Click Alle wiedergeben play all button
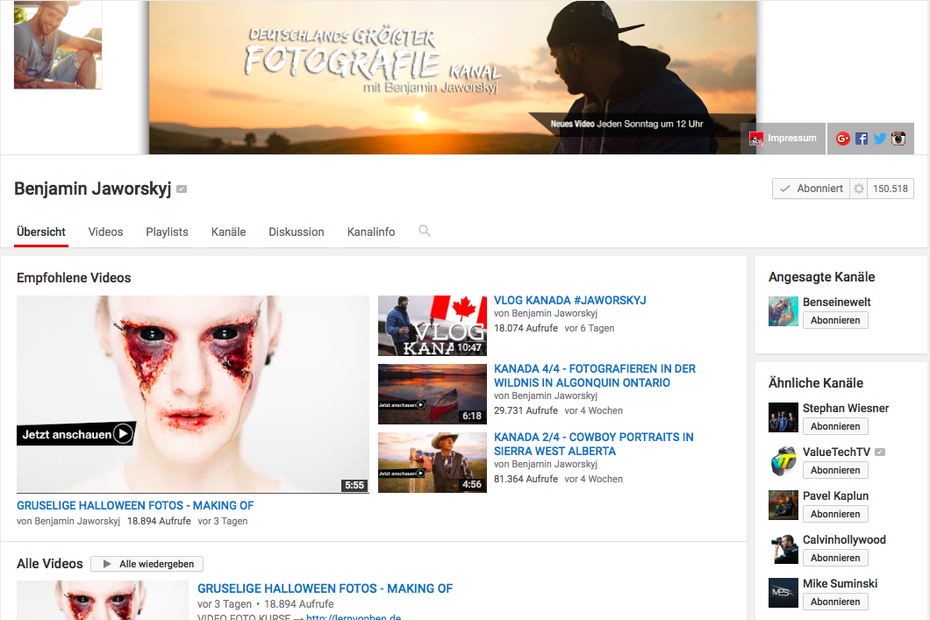 (x=147, y=564)
